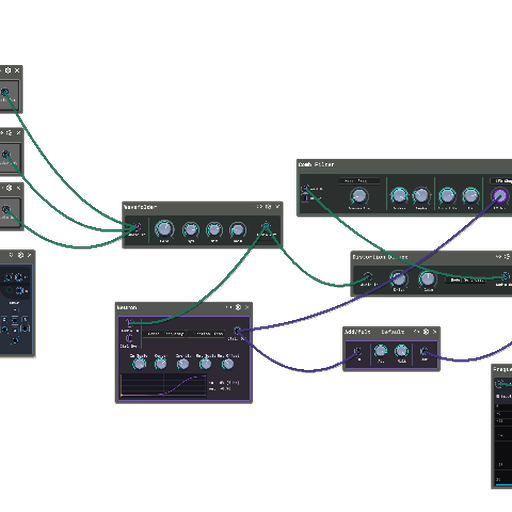Screen dimensions: 512x512
Task: Click the third left module's output port
Action: point(6,209)
